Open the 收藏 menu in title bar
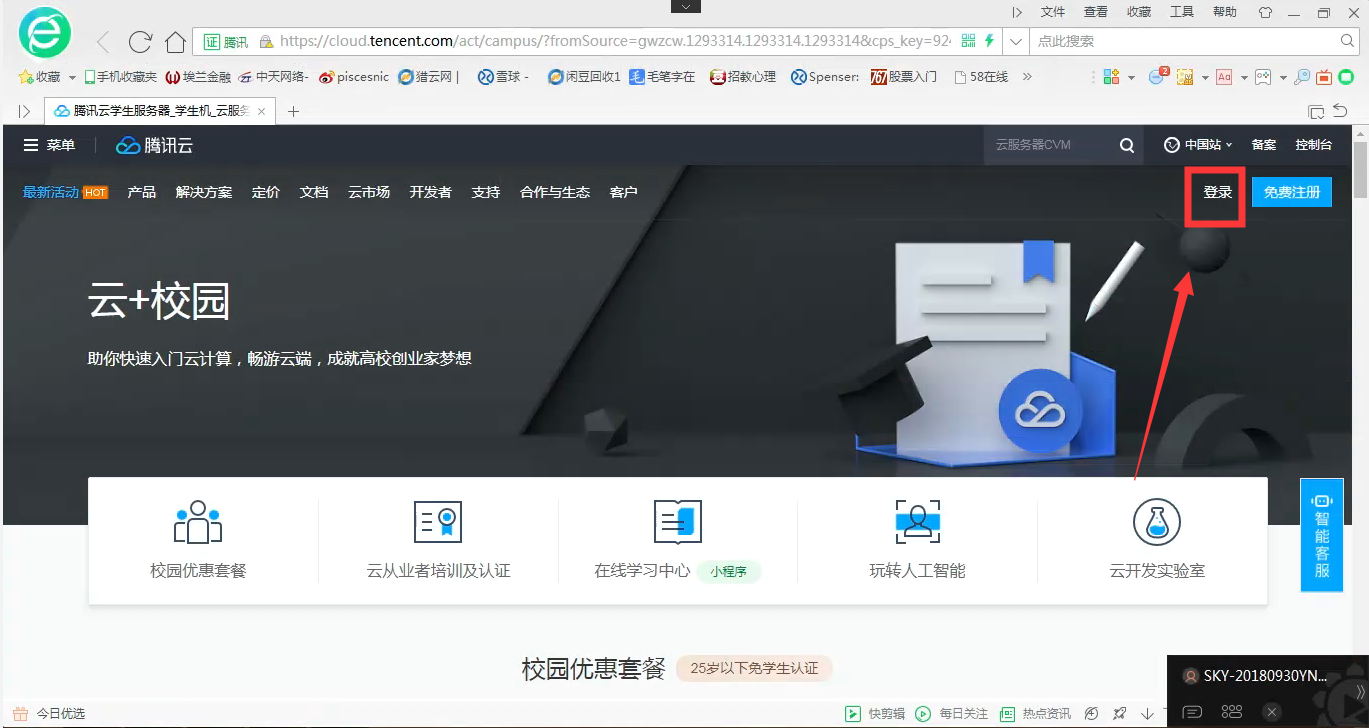Screen dimensions: 1369x728 tap(1139, 12)
